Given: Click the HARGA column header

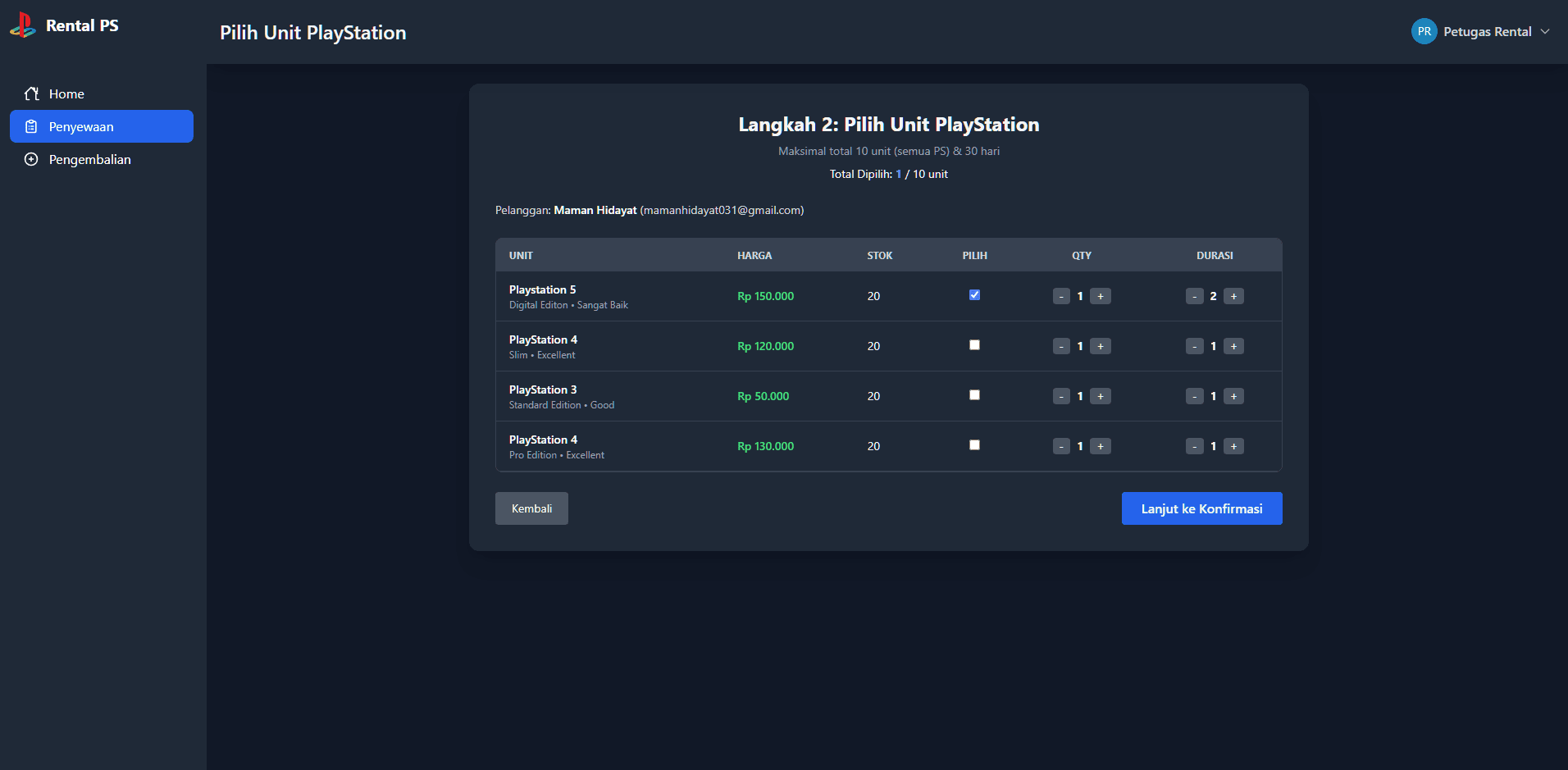Looking at the screenshot, I should 754,255.
